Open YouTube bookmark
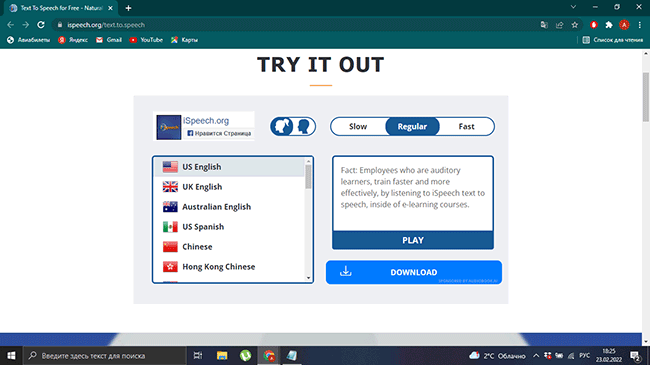Screen dimensions: 650x365 pos(146,40)
